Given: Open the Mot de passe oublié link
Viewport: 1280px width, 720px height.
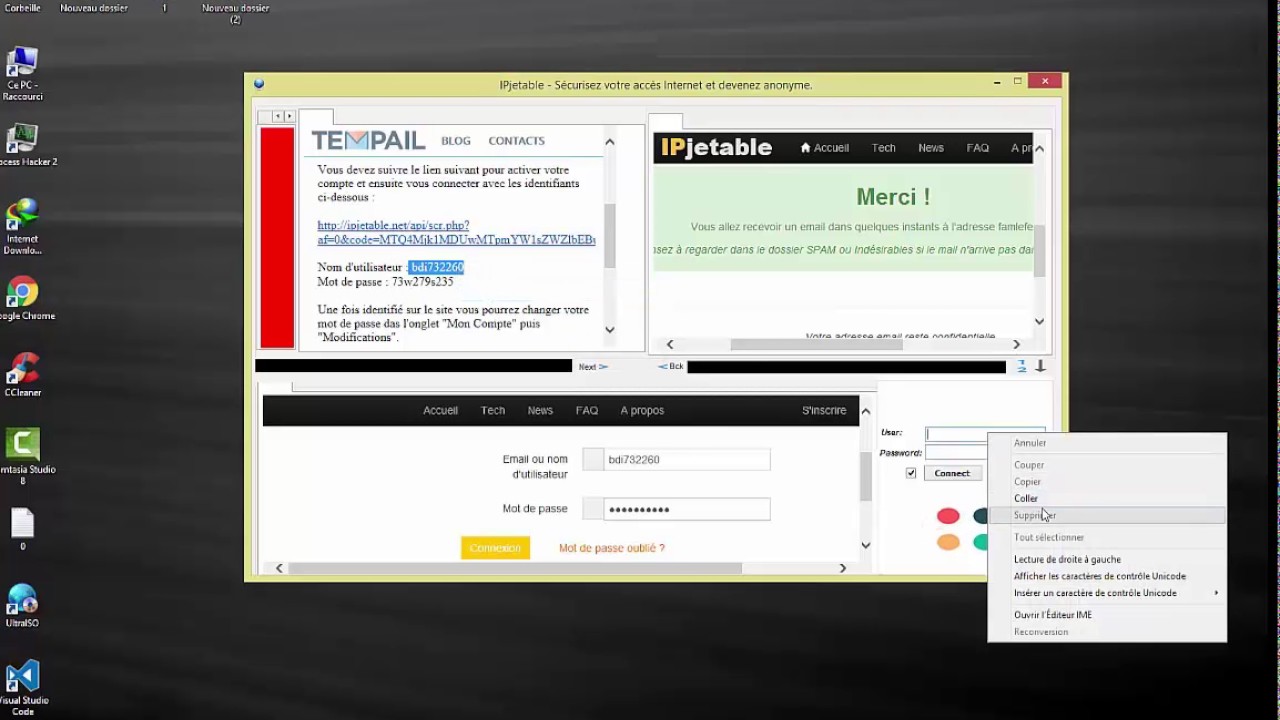Looking at the screenshot, I should tap(611, 548).
